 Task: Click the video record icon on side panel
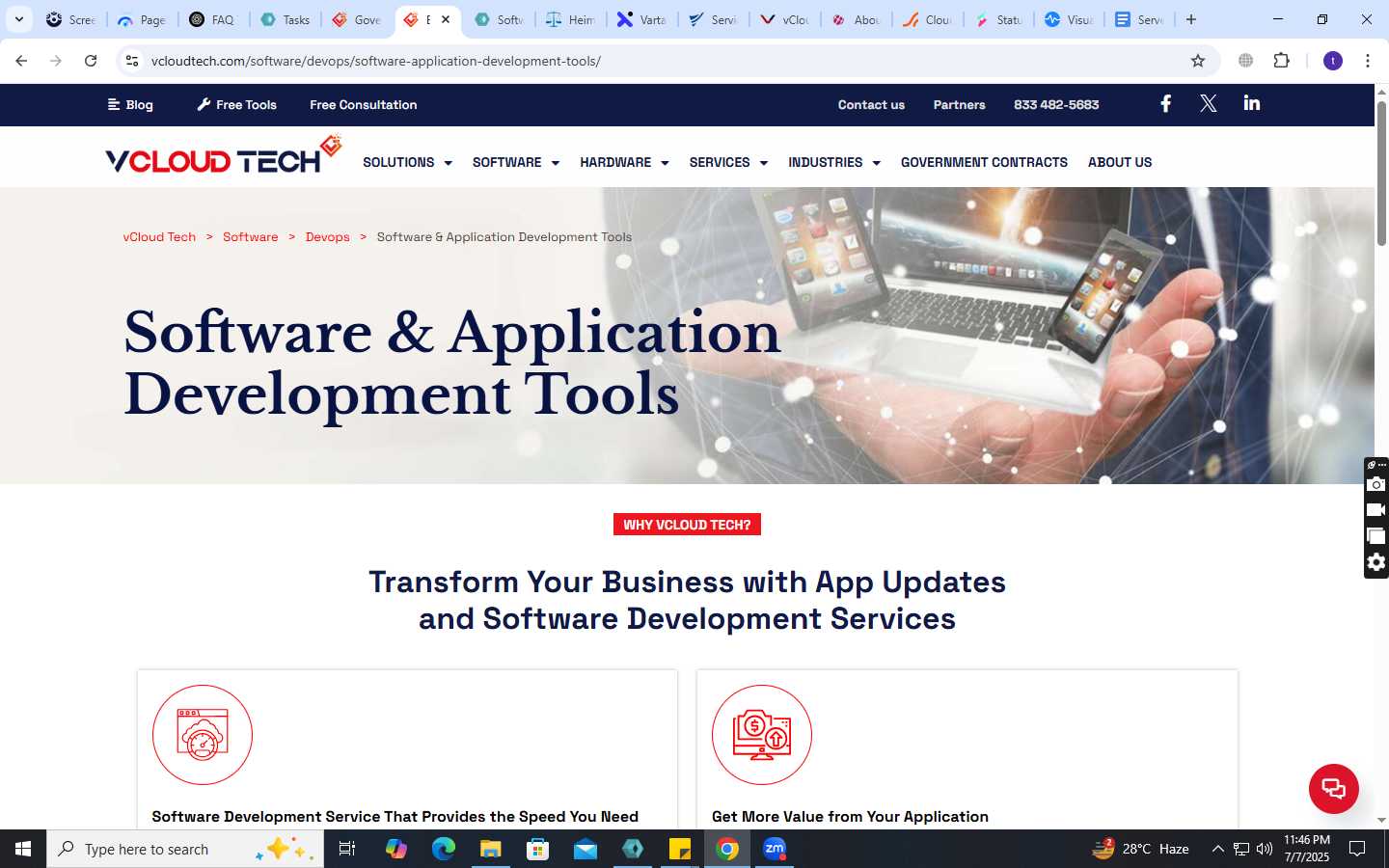[x=1376, y=509]
